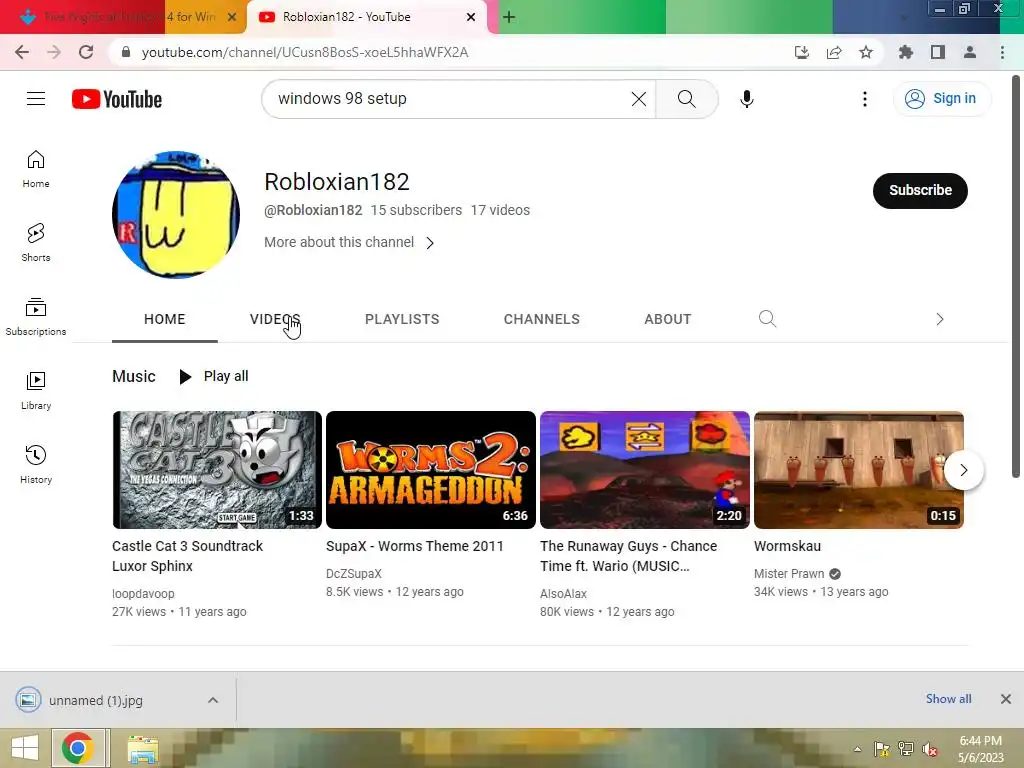Open Chrome extensions puzzle icon
This screenshot has height=768, width=1024.
tap(905, 52)
